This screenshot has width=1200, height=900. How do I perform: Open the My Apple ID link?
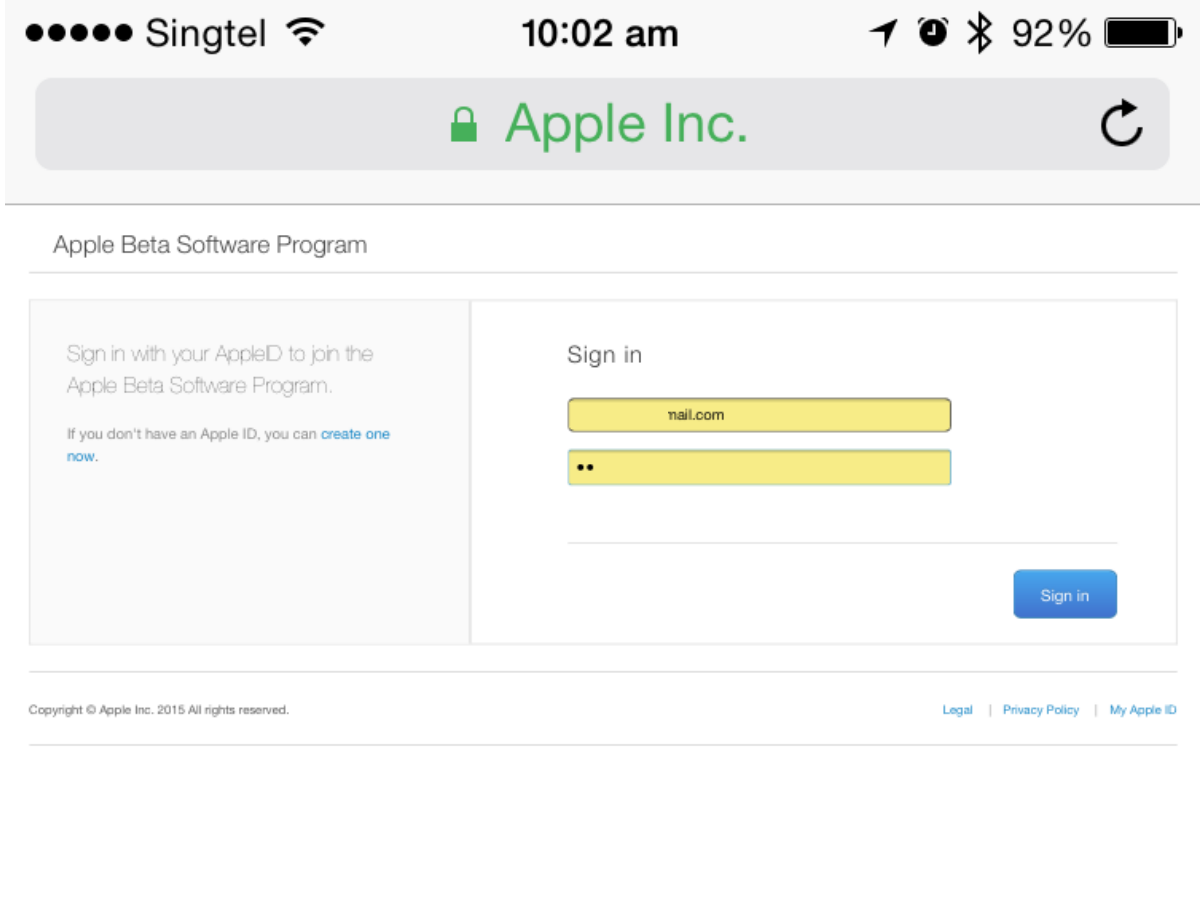[x=1143, y=710]
